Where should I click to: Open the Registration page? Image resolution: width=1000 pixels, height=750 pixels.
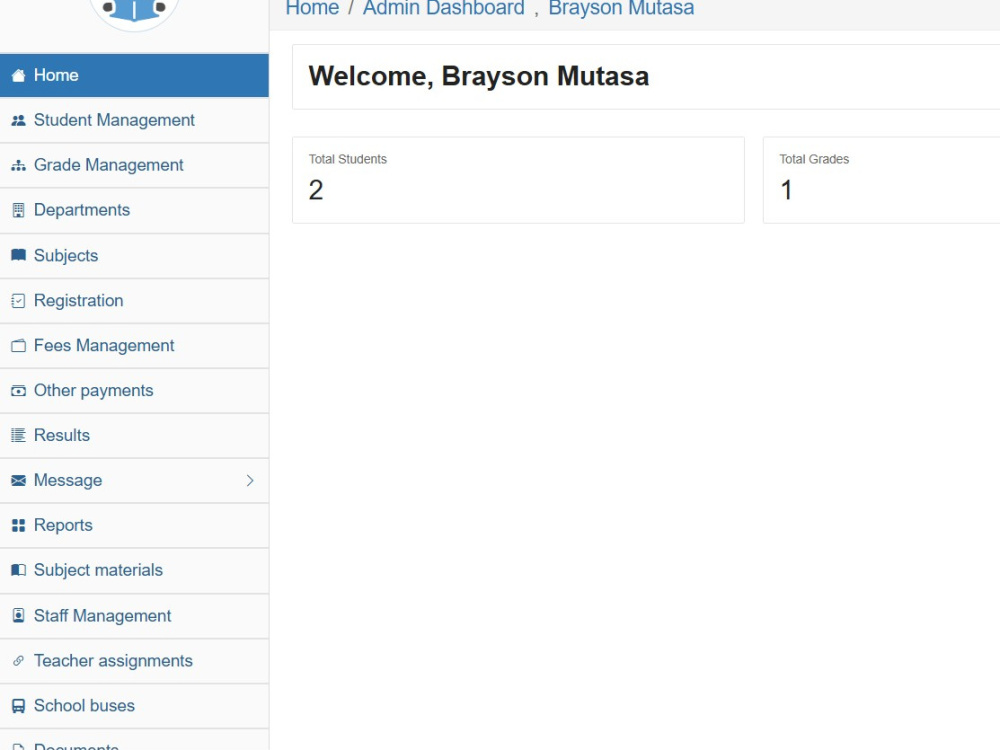click(134, 300)
